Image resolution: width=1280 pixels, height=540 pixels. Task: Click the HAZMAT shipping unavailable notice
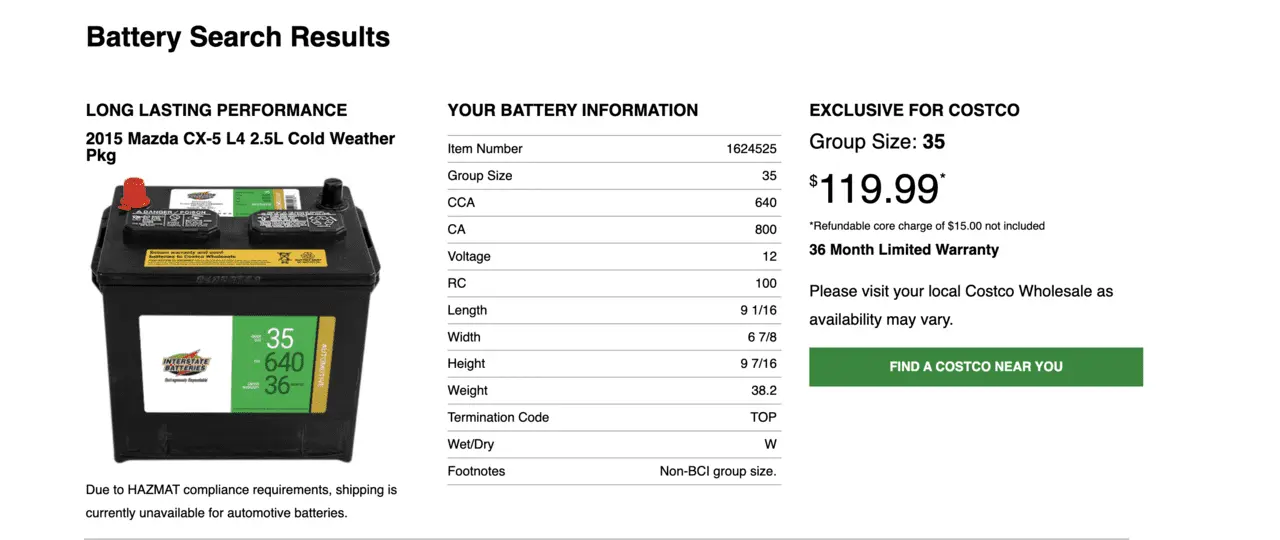pos(242,502)
